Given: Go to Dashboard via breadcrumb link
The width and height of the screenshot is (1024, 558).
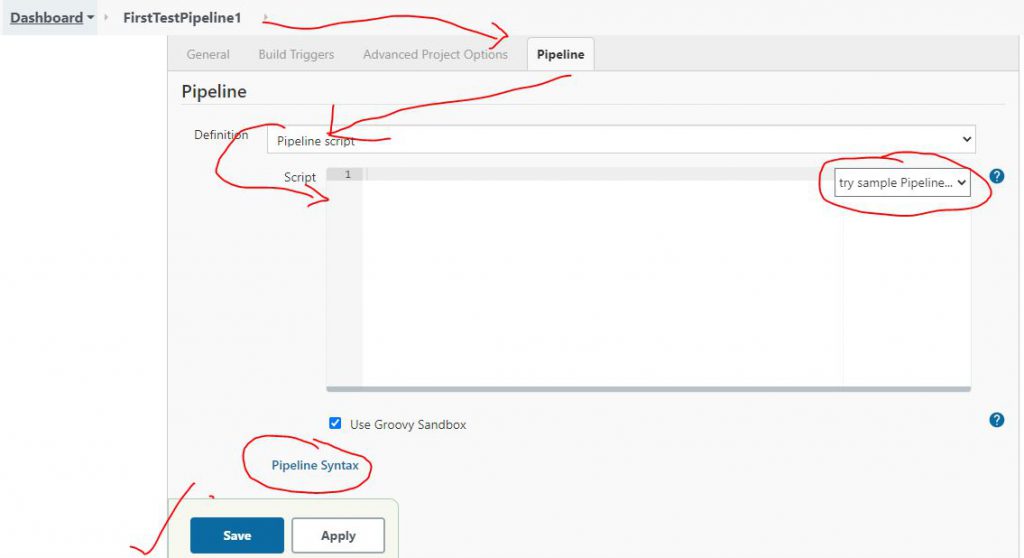Looking at the screenshot, I should (x=46, y=18).
